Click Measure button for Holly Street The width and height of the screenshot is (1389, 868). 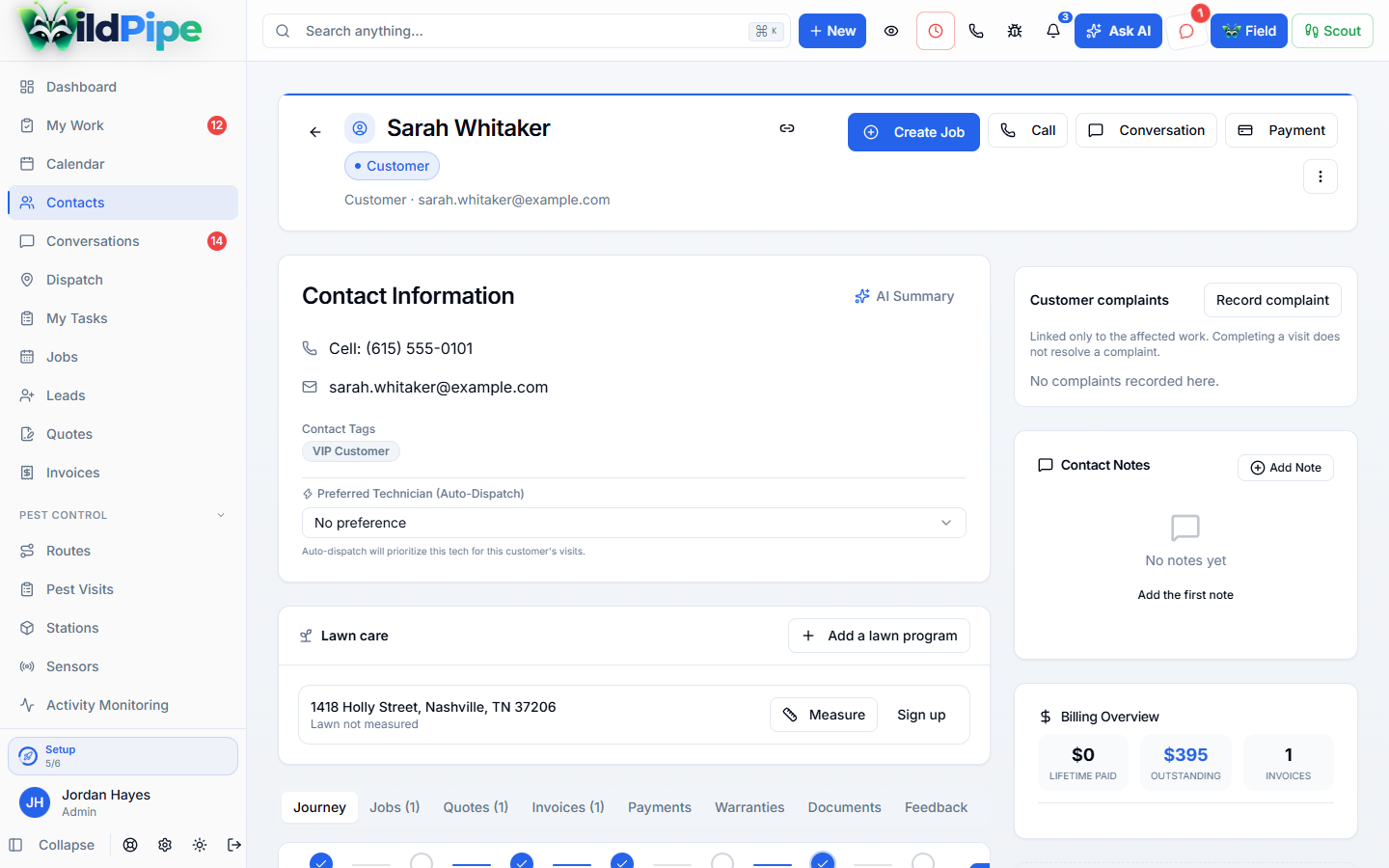coord(824,715)
